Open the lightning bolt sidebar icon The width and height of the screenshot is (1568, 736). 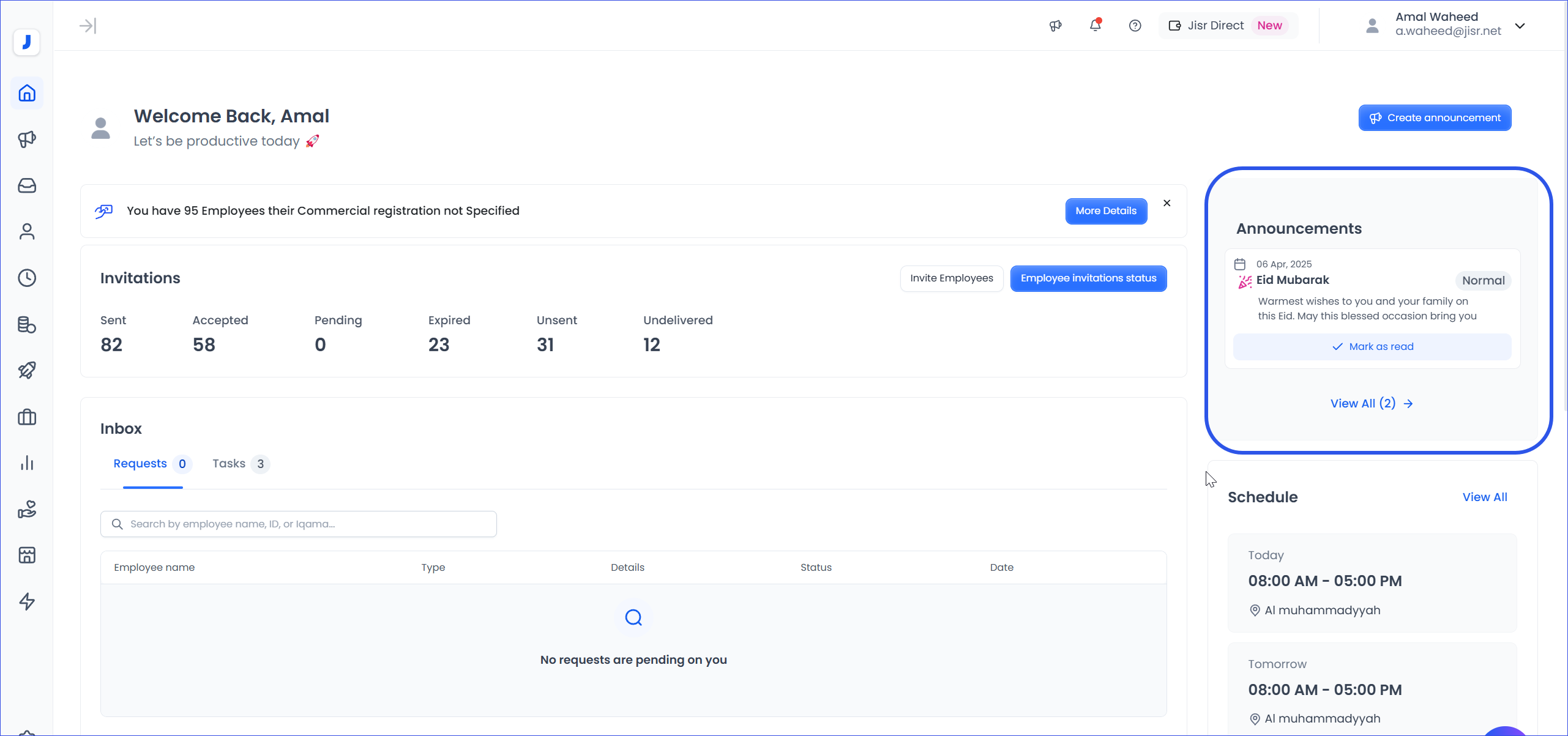[x=27, y=601]
